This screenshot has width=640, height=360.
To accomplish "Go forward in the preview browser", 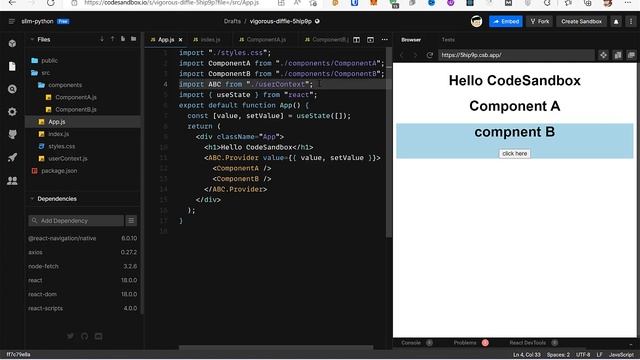I will (415, 55).
